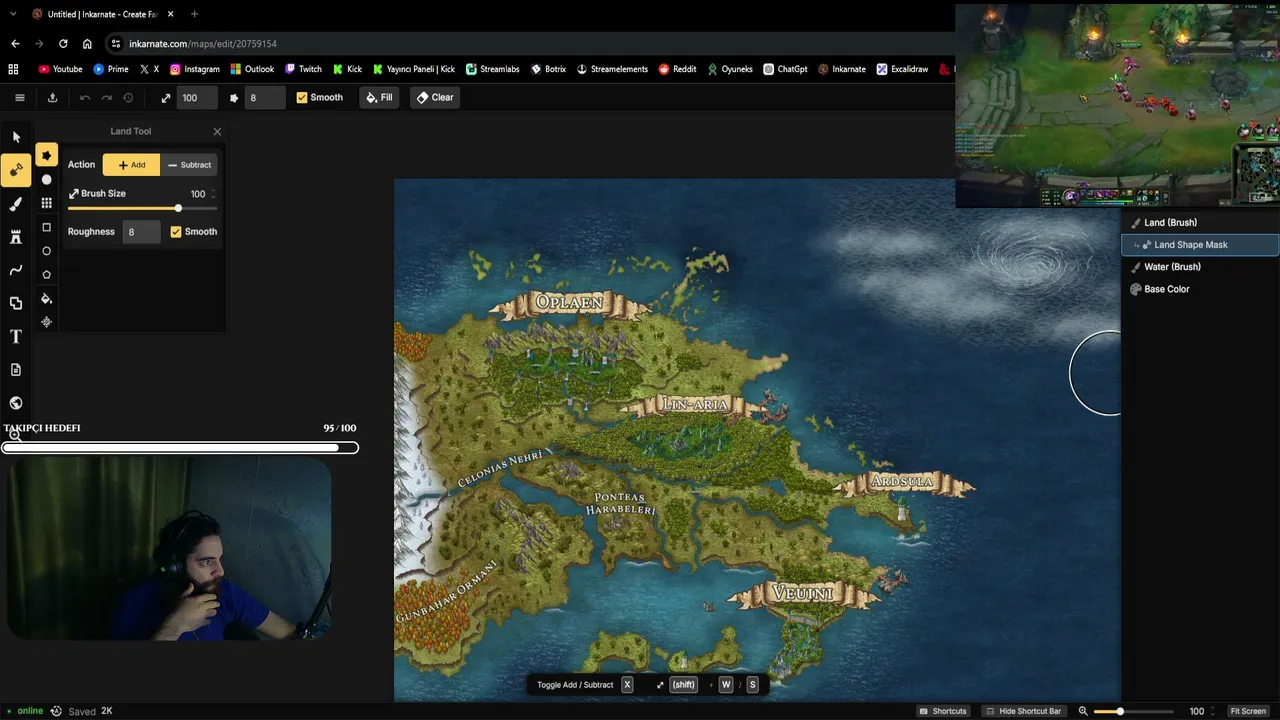
Task: Select the Notes document tool
Action: (x=16, y=370)
